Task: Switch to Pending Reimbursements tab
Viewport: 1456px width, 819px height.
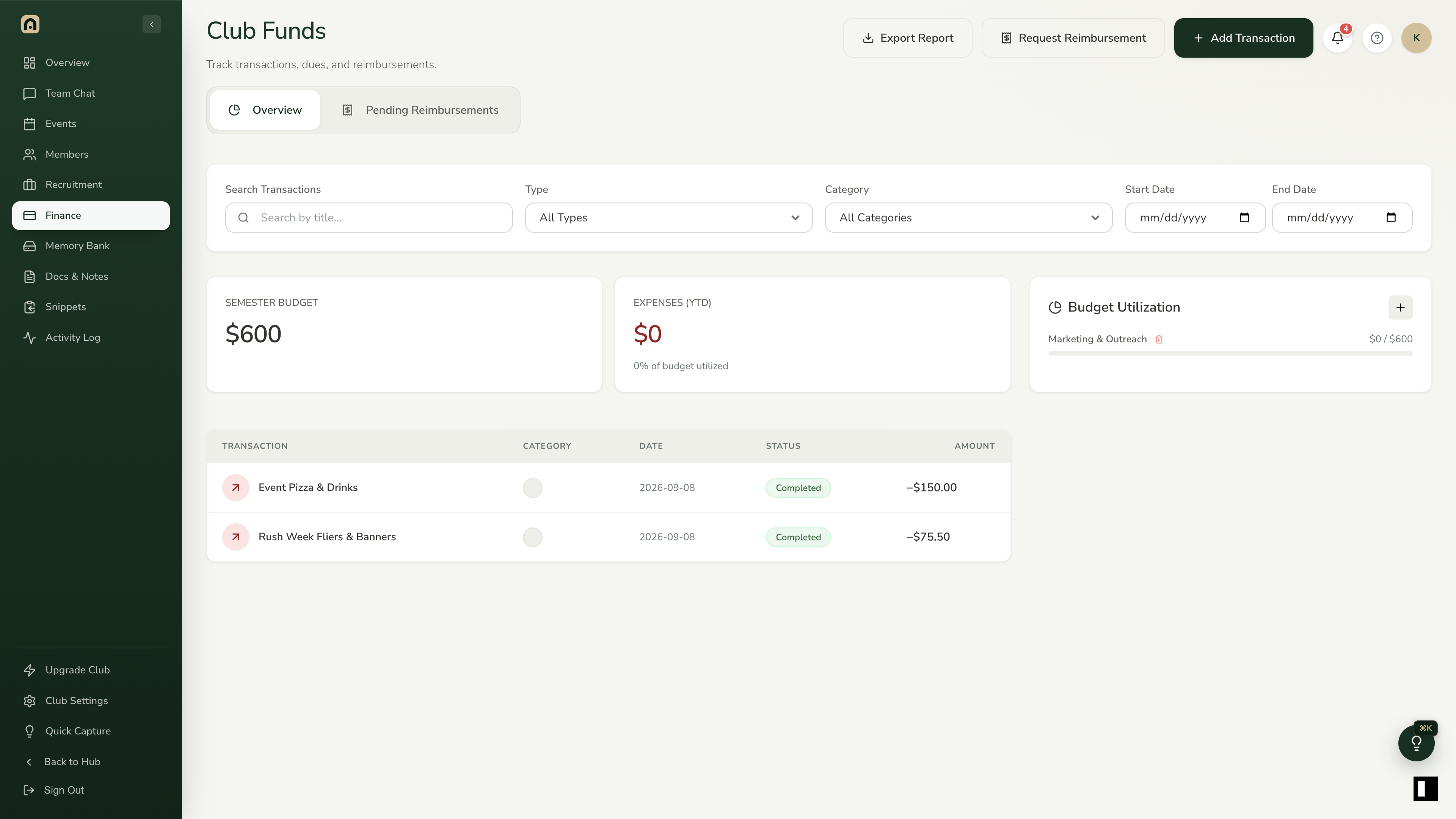Action: click(x=420, y=110)
